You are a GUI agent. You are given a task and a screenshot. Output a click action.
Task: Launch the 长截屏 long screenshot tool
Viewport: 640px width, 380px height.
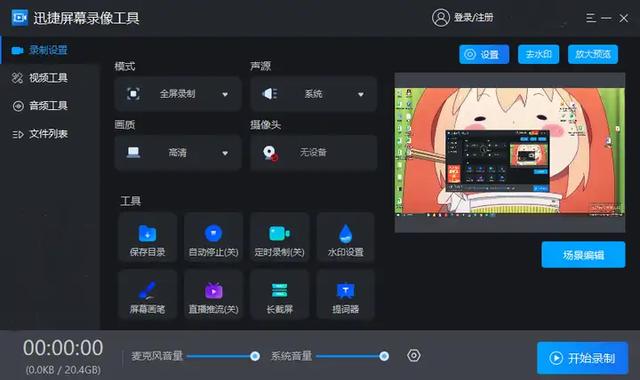280,294
